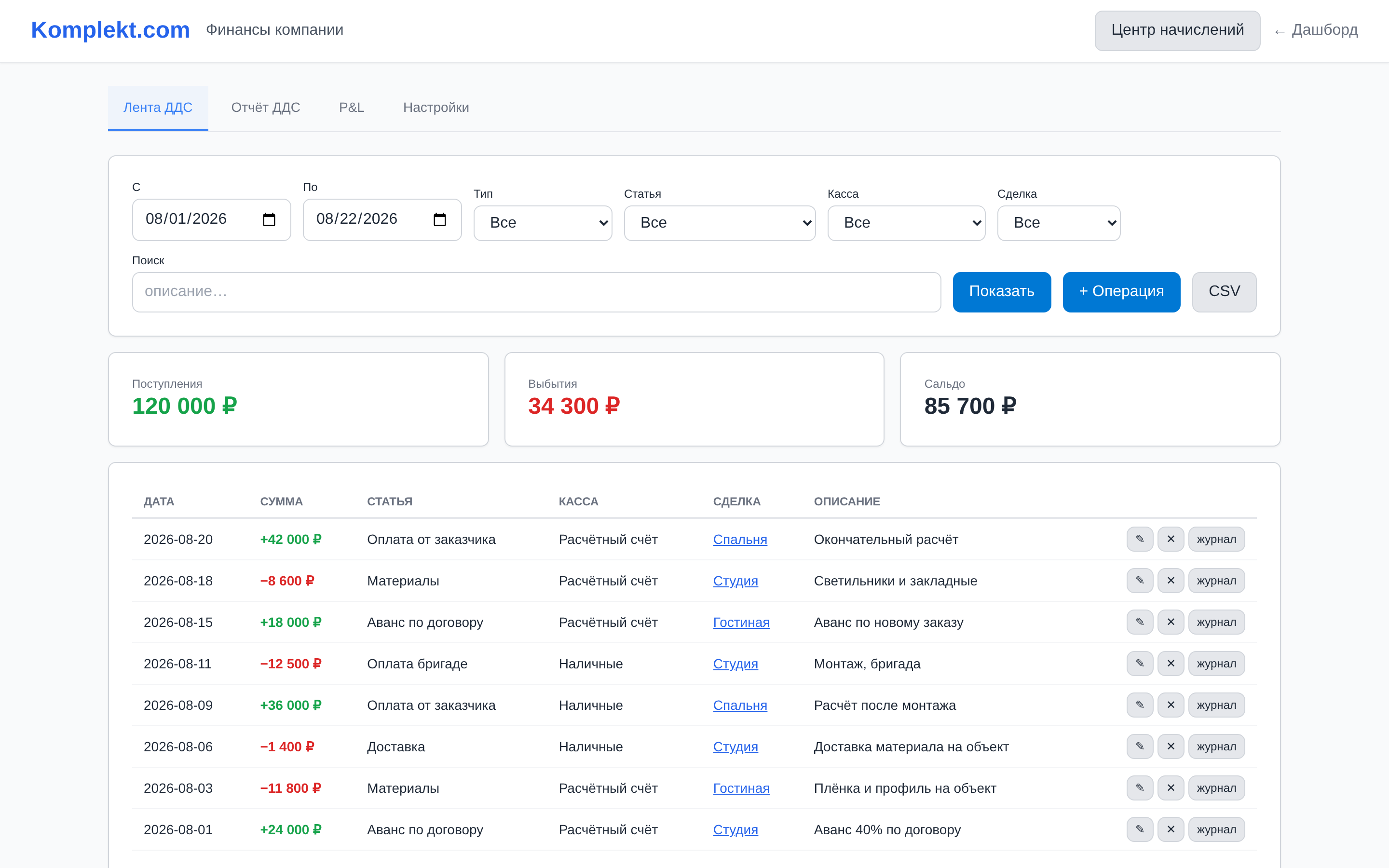
Task: Open the P&L tab
Action: tap(352, 108)
